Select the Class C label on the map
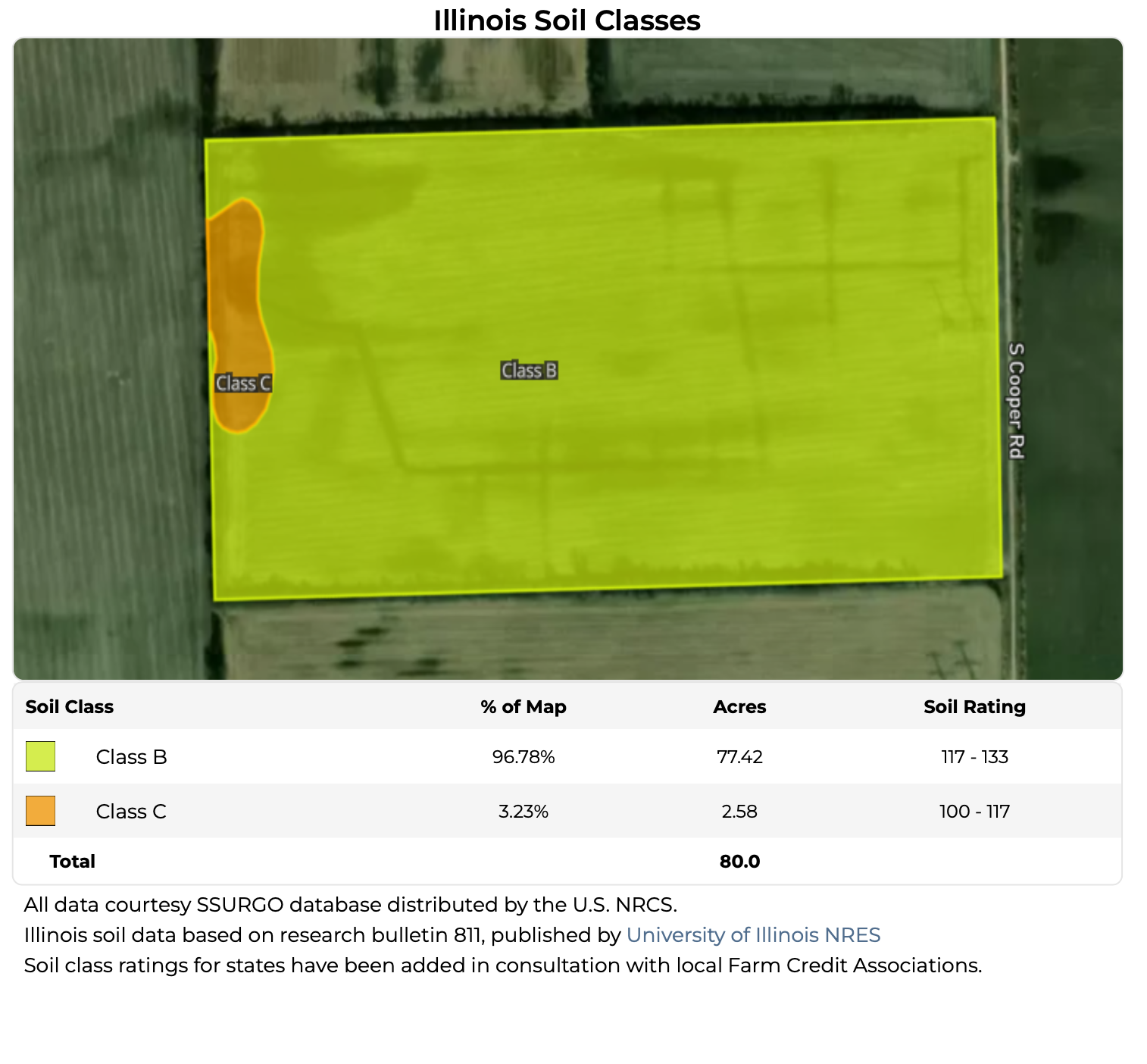Viewport: 1147px width, 1064px height. [x=243, y=383]
